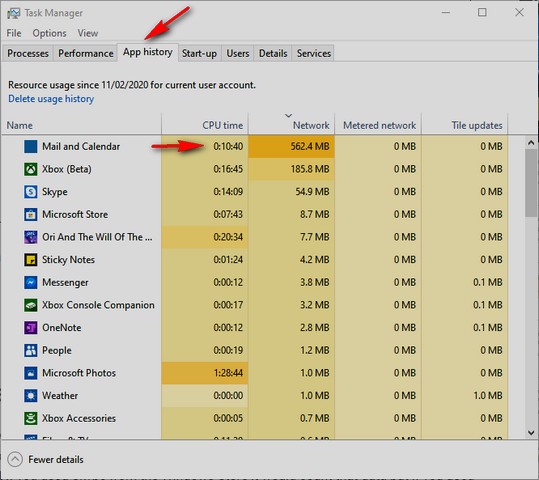Click the Fewer details label
This screenshot has height=480, width=539.
click(x=56, y=460)
